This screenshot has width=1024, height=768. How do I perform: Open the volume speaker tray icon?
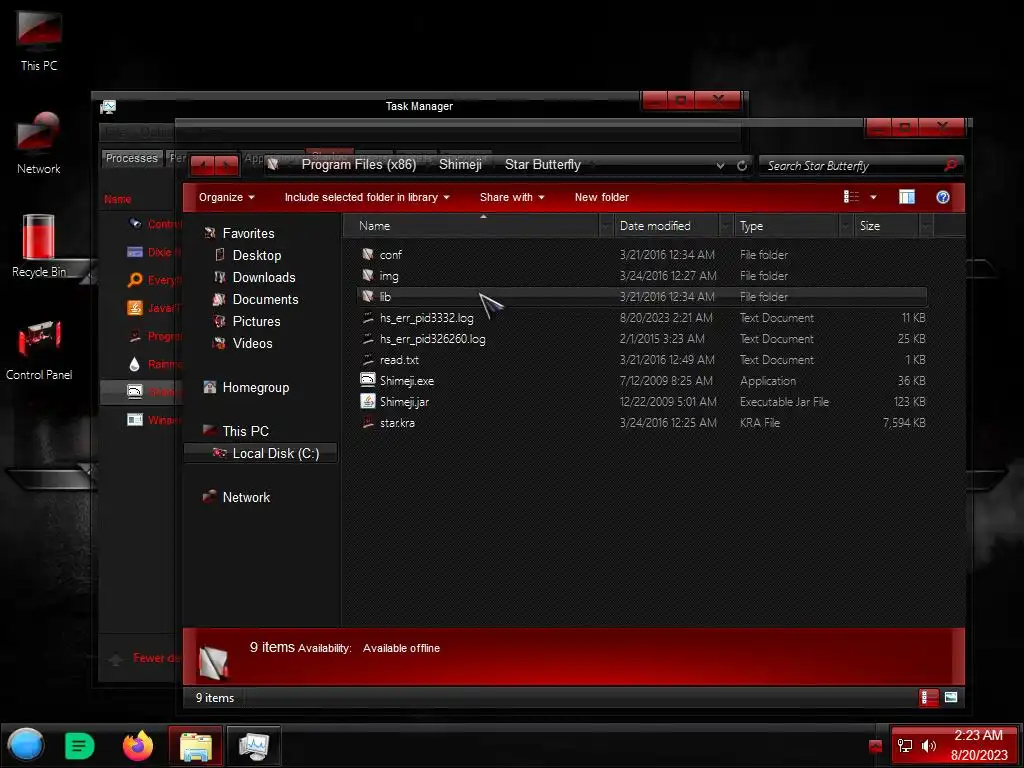(x=929, y=746)
